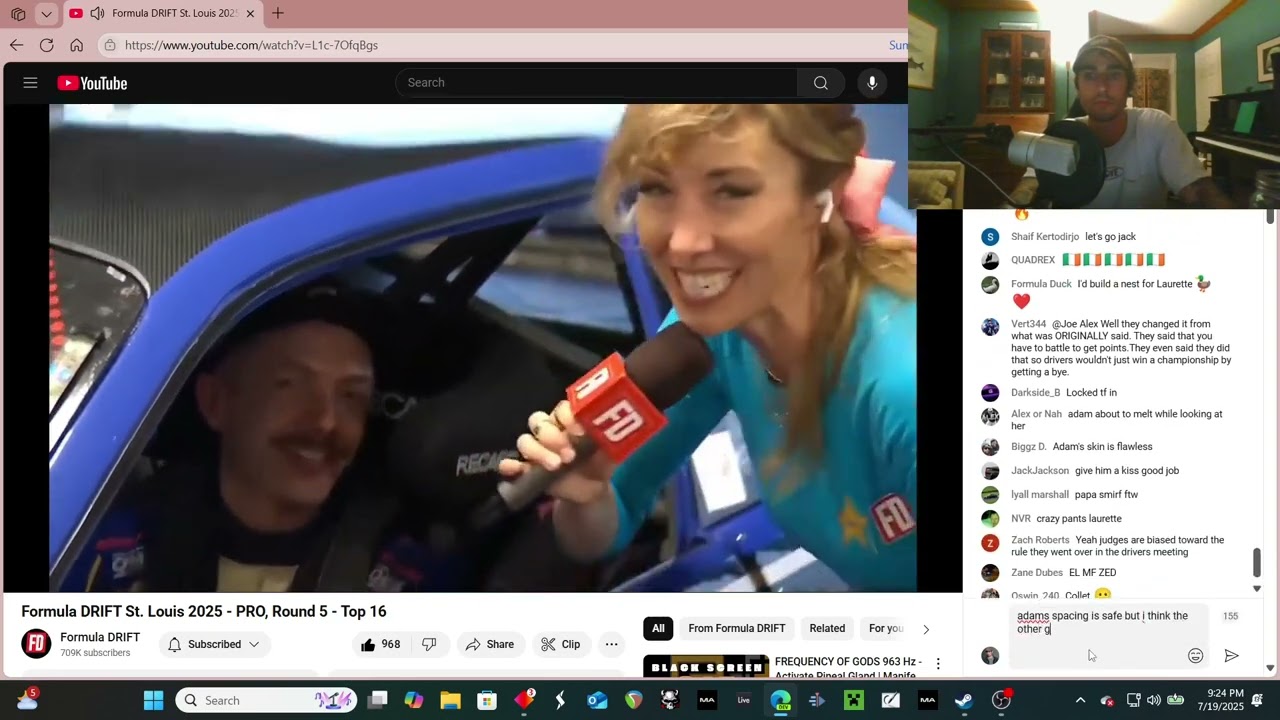Image resolution: width=1280 pixels, height=720 pixels.
Task: Share the video
Action: [489, 644]
